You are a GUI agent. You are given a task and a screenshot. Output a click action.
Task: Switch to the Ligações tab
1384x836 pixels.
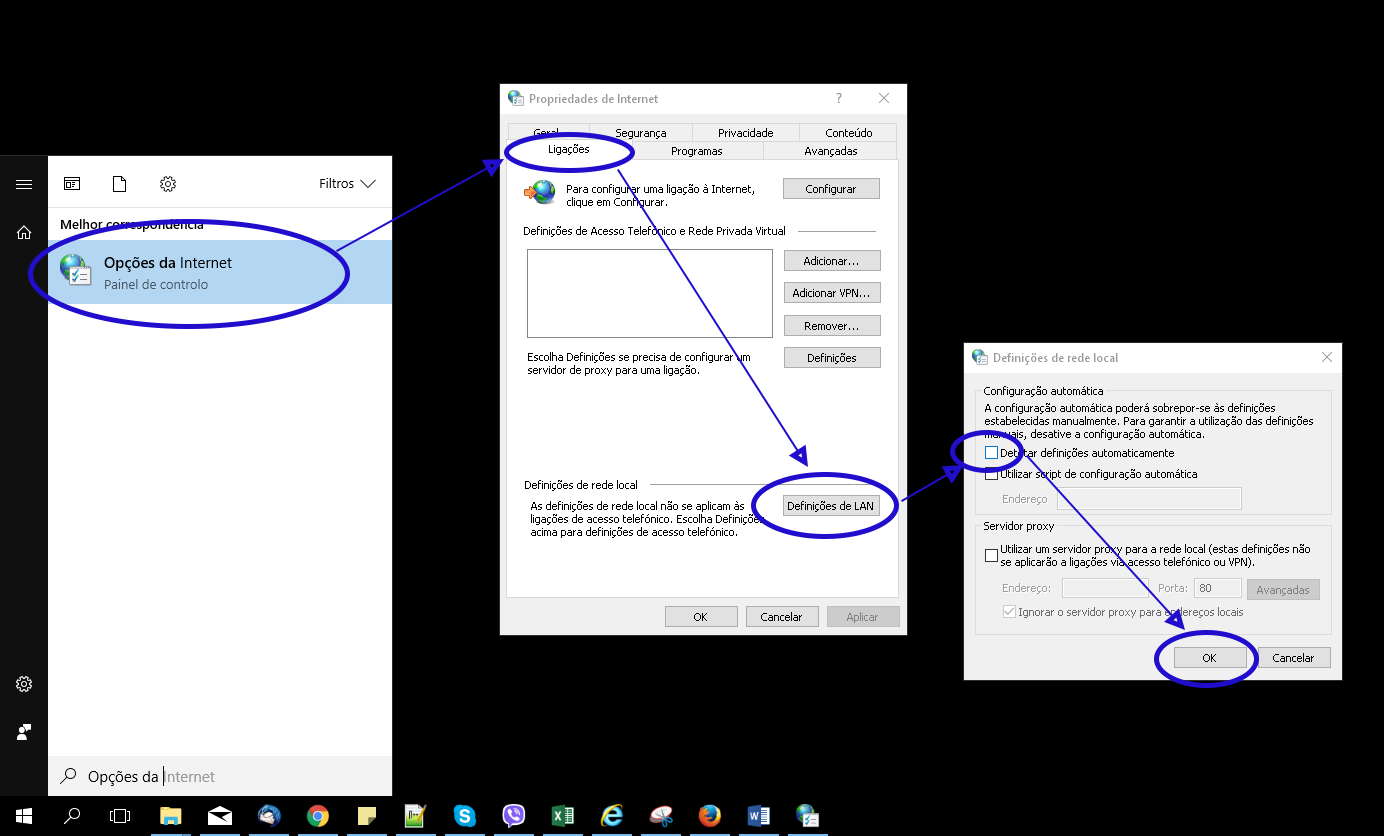[569, 150]
